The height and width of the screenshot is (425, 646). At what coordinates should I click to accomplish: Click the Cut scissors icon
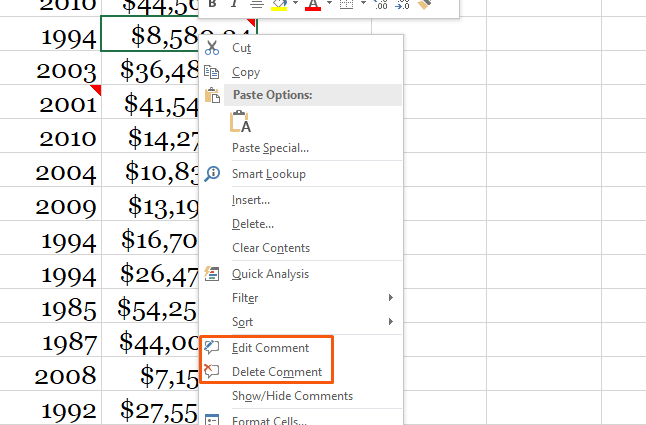click(212, 47)
